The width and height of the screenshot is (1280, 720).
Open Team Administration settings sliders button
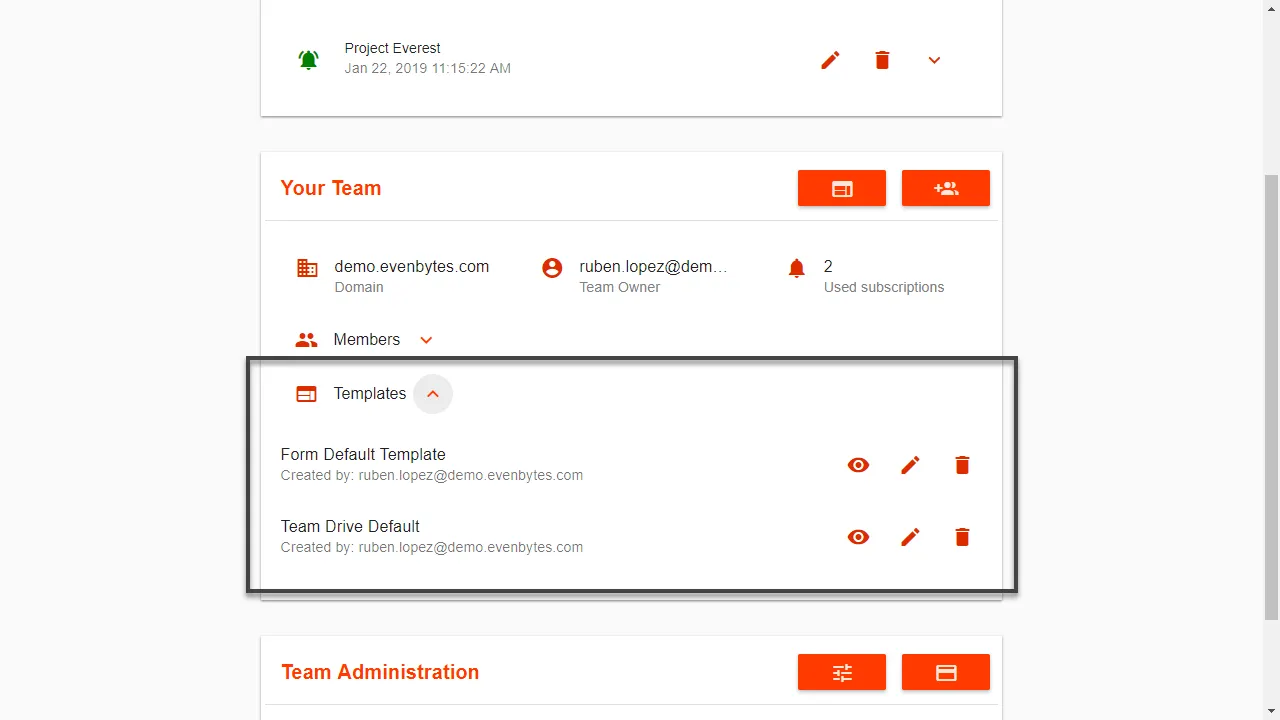pos(842,672)
